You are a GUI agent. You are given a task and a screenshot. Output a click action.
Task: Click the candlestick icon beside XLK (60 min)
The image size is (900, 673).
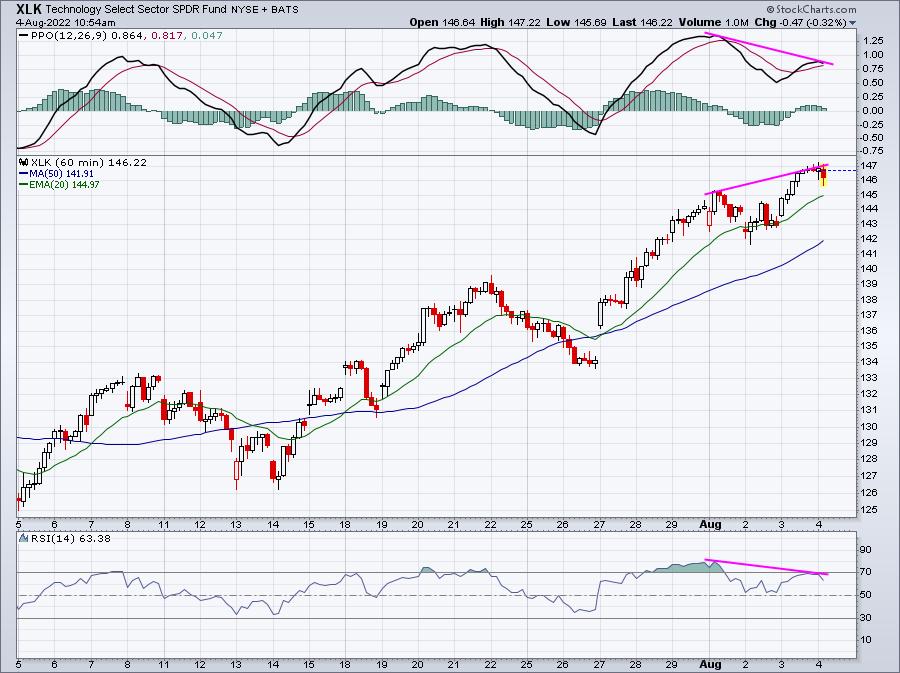tap(24, 162)
